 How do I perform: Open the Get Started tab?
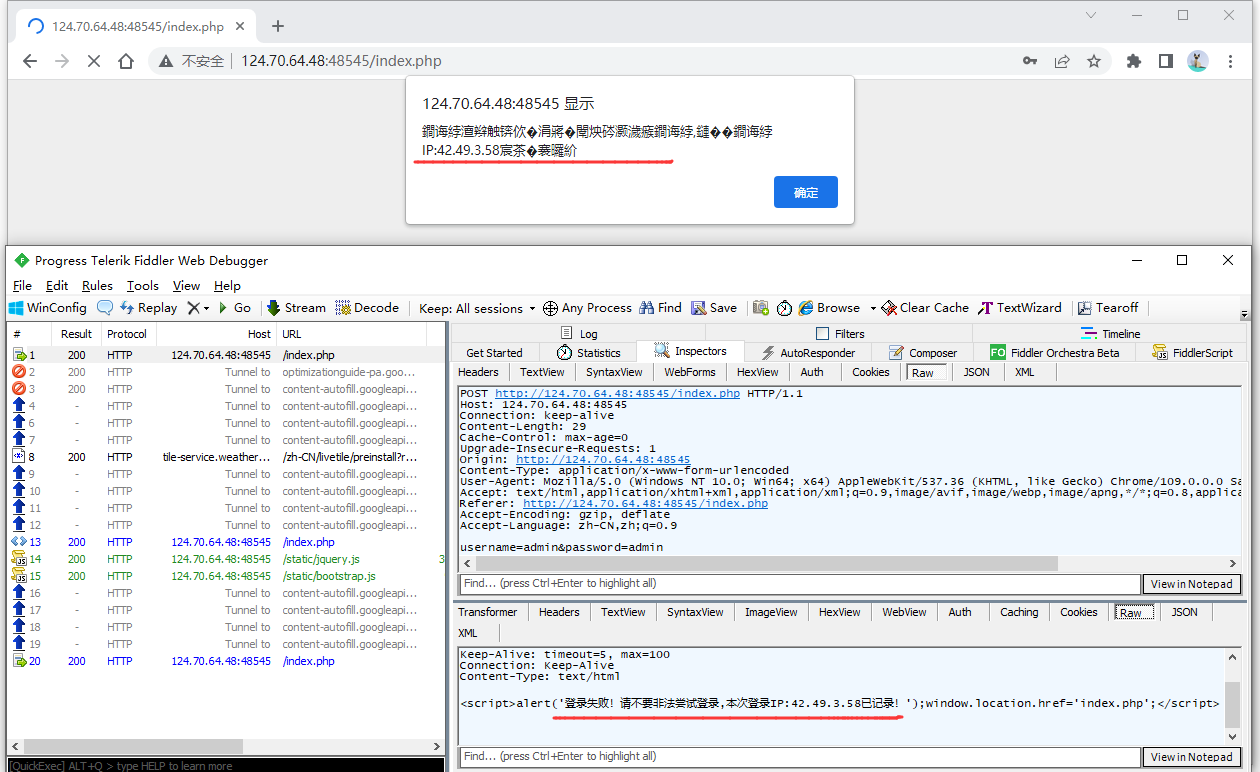click(x=495, y=352)
